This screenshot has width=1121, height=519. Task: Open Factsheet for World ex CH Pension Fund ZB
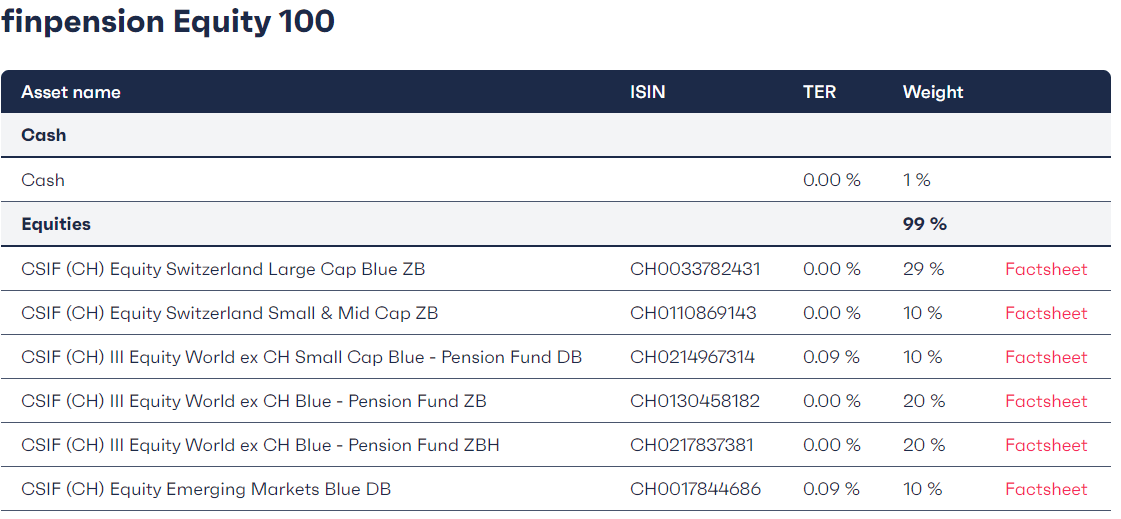point(1046,401)
